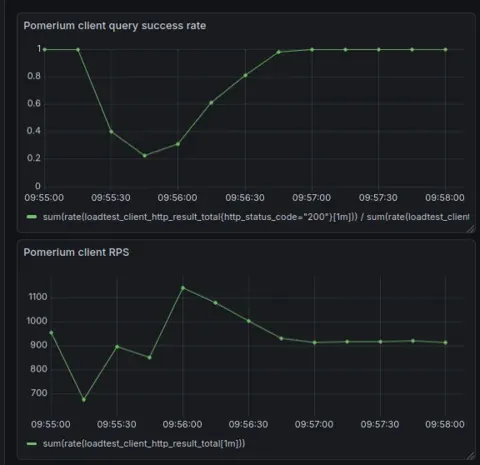Select the lowest success rate data point

click(145, 156)
